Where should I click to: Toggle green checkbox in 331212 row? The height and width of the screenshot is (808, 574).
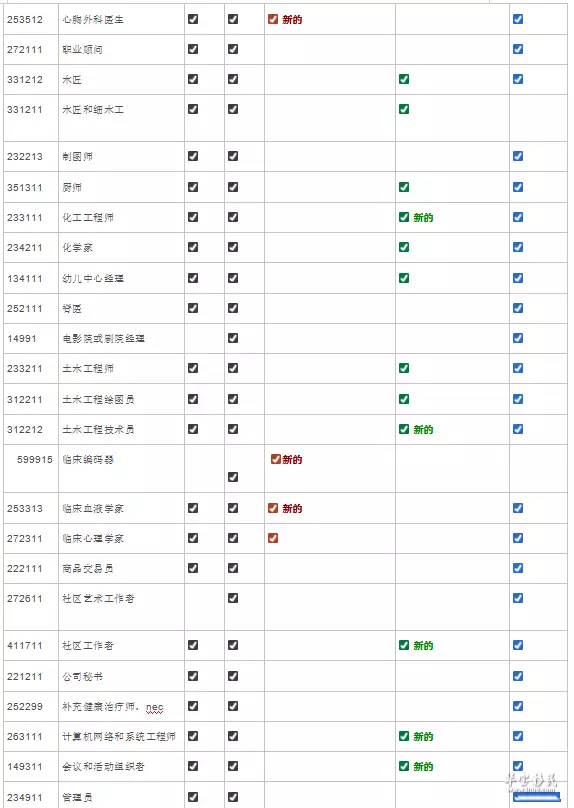click(x=404, y=79)
